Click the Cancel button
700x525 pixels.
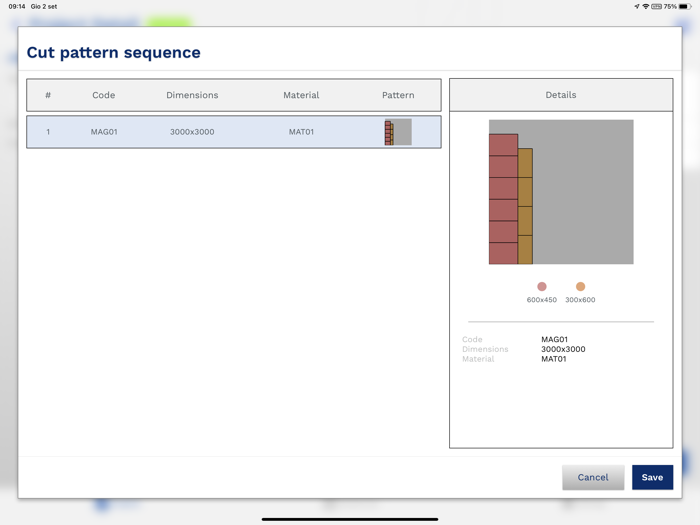point(593,477)
